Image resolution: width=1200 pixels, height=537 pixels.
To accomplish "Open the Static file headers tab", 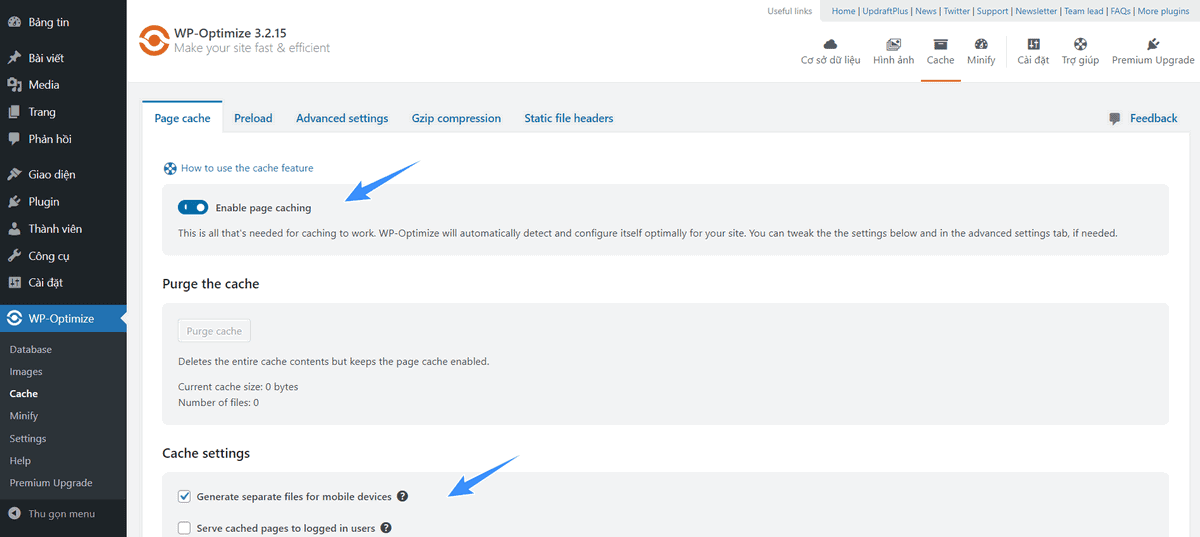I will [569, 118].
